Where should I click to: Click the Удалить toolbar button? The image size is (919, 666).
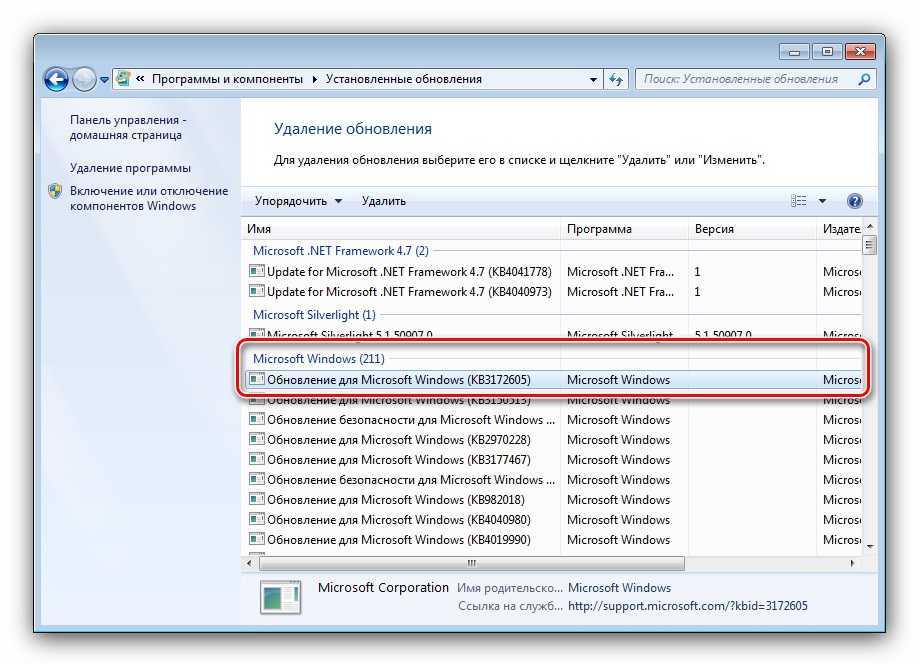pyautogui.click(x=384, y=201)
